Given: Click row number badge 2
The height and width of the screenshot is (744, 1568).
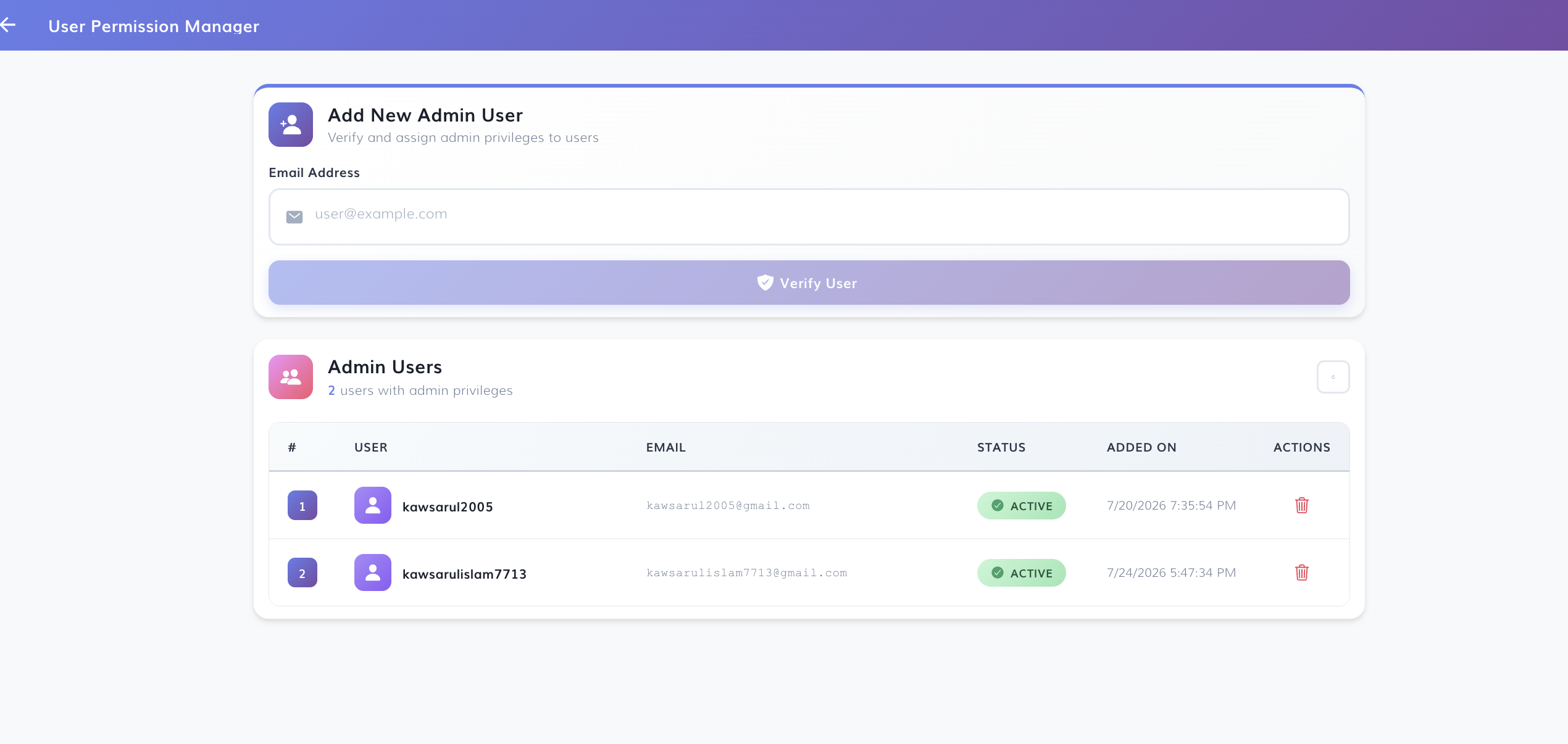Looking at the screenshot, I should pos(302,572).
